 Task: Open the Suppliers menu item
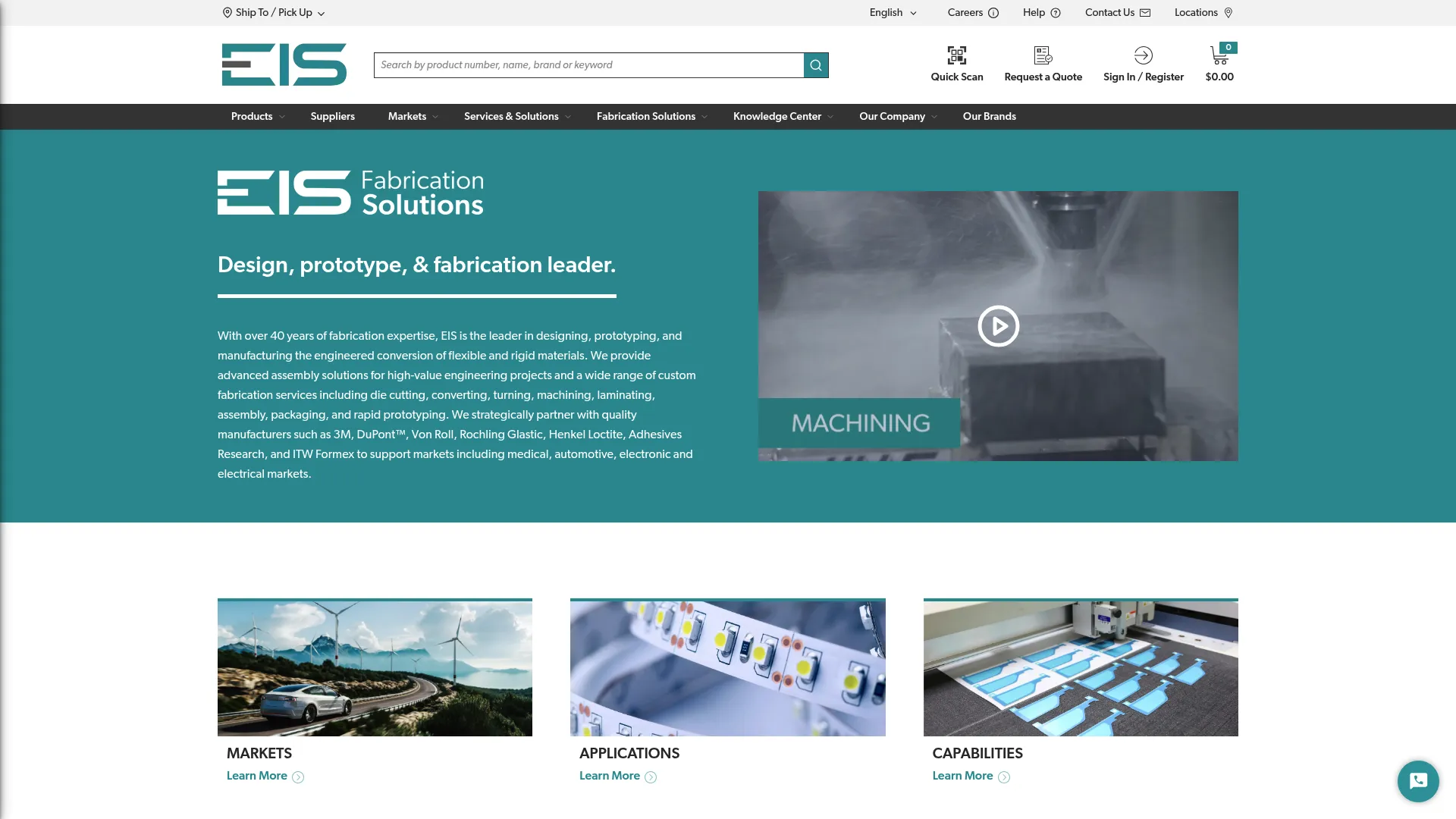click(333, 117)
